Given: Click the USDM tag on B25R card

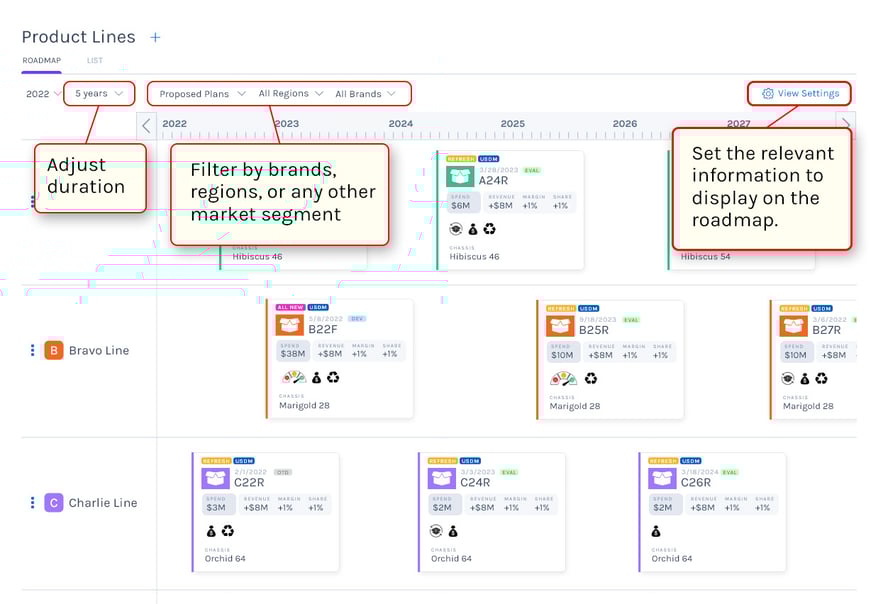Looking at the screenshot, I should coord(588,309).
